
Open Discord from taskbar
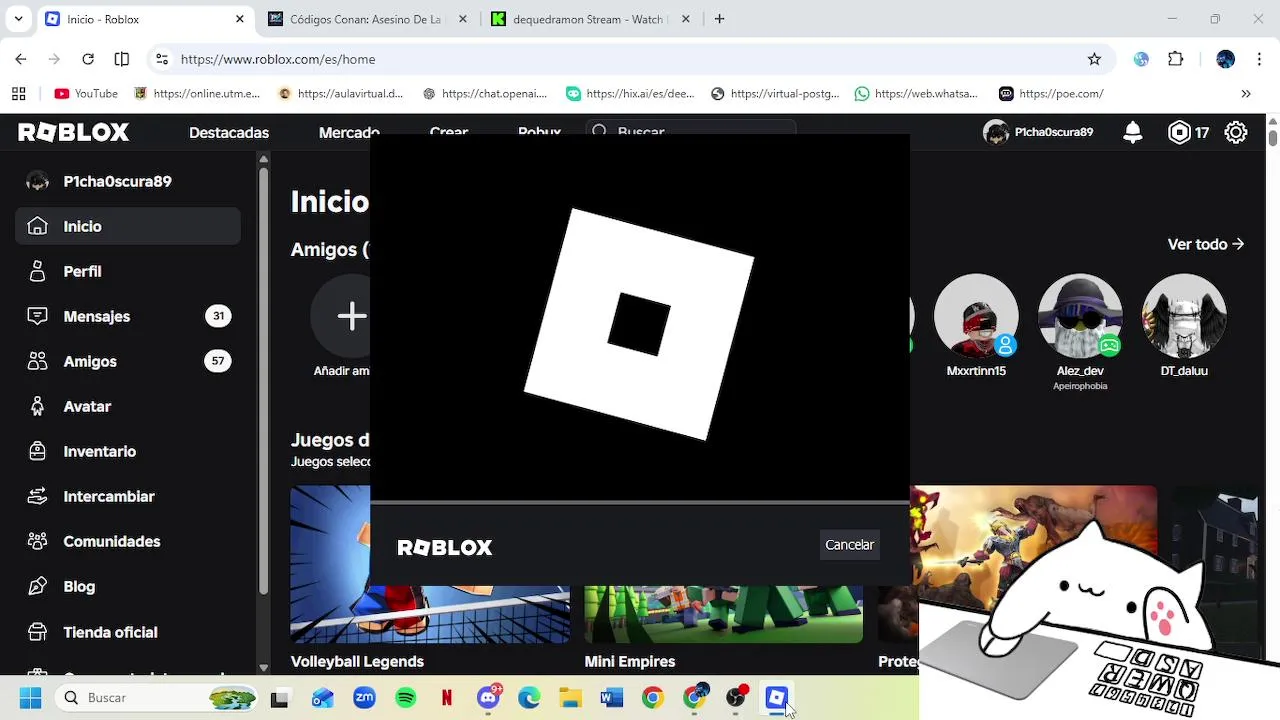pyautogui.click(x=489, y=698)
